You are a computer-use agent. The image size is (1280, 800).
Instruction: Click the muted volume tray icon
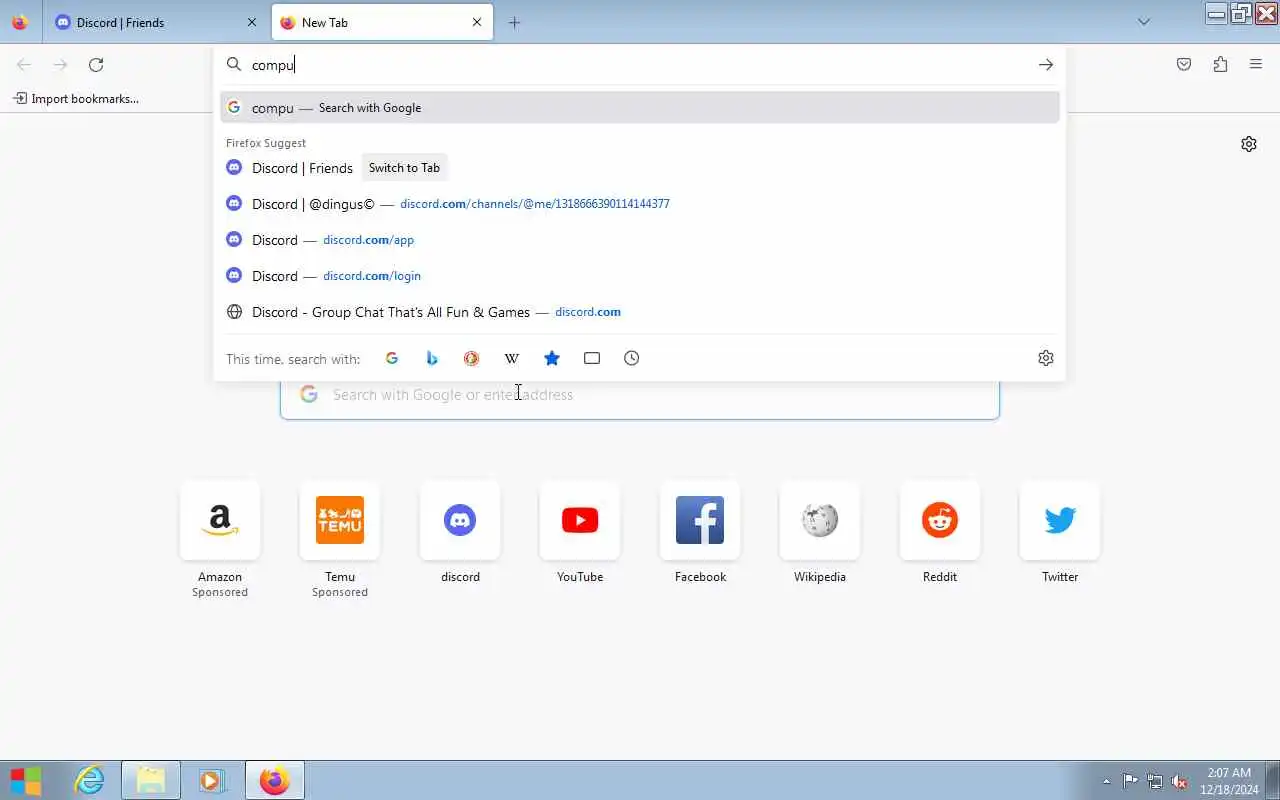[1179, 781]
